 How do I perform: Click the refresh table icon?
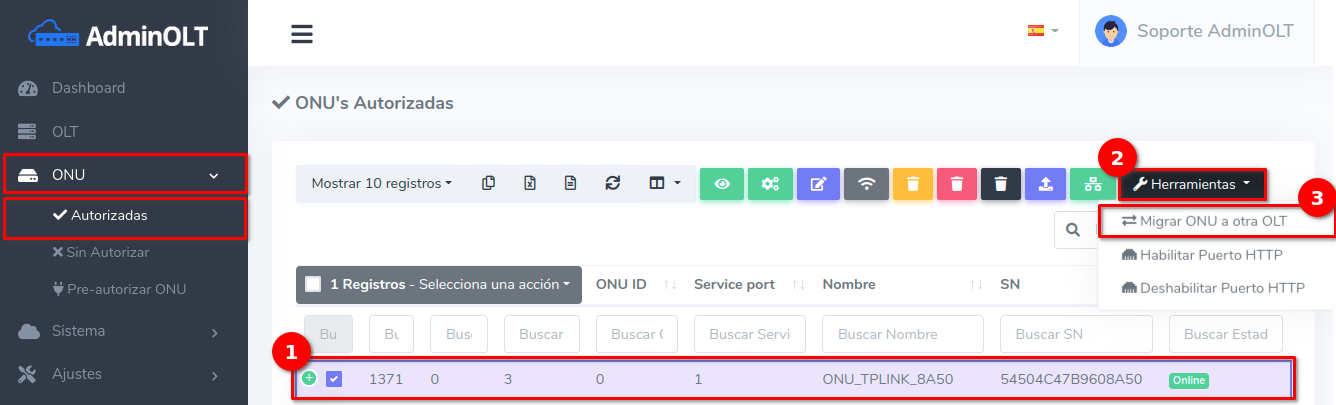click(613, 184)
